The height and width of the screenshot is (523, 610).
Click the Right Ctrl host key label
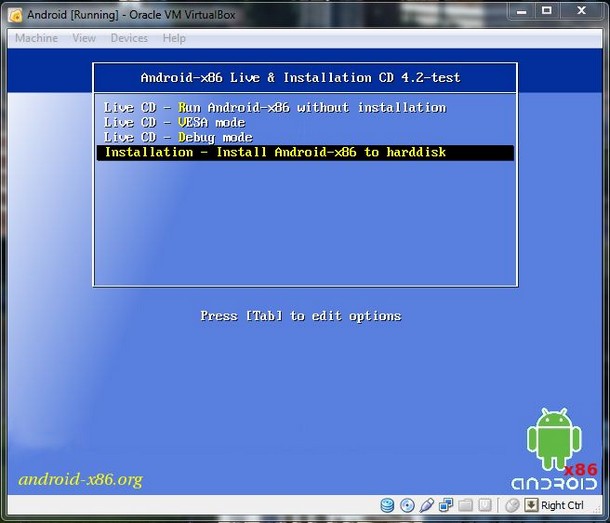[x=562, y=505]
